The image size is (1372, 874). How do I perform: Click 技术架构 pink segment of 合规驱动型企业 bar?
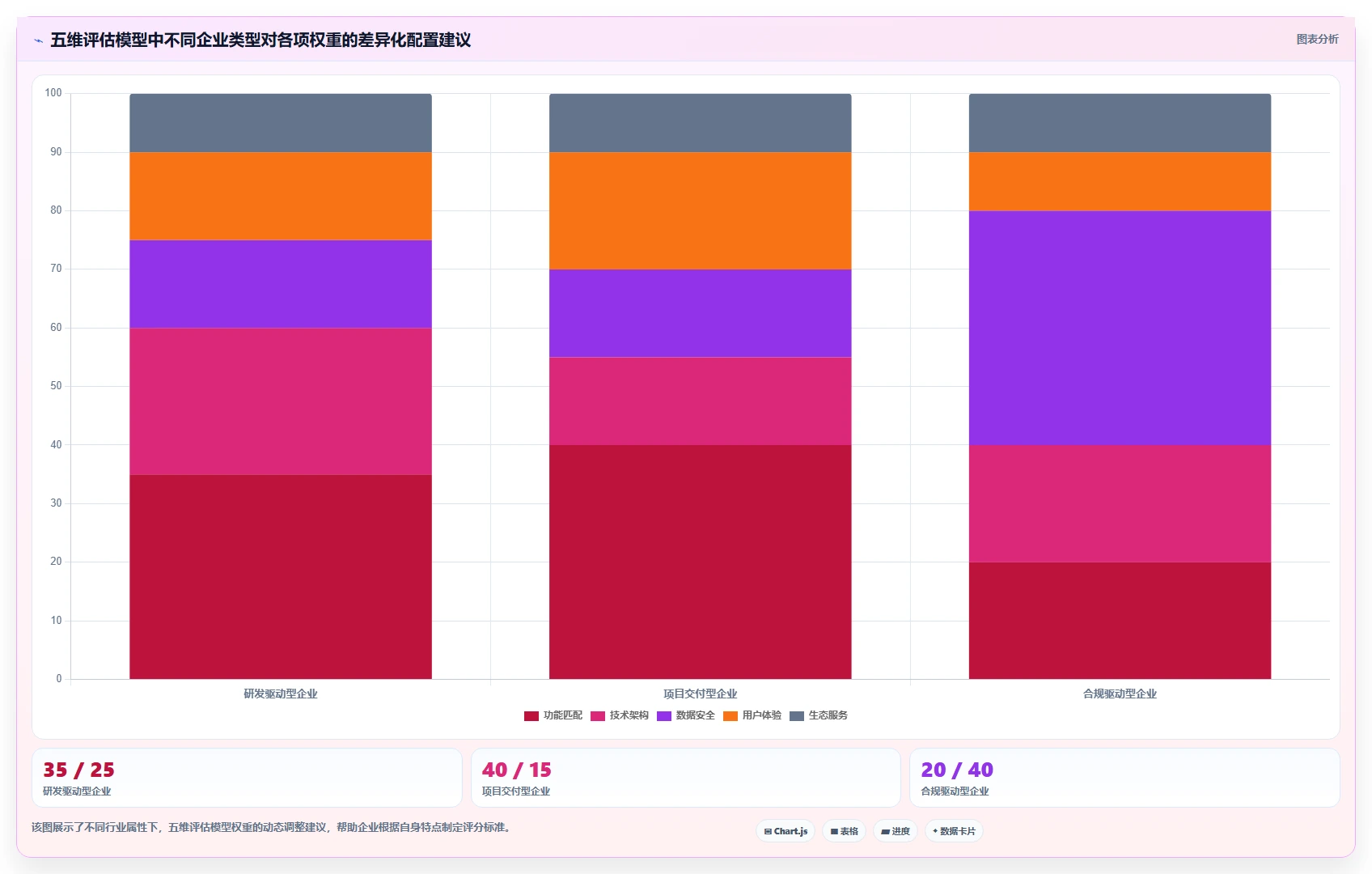tap(1120, 503)
